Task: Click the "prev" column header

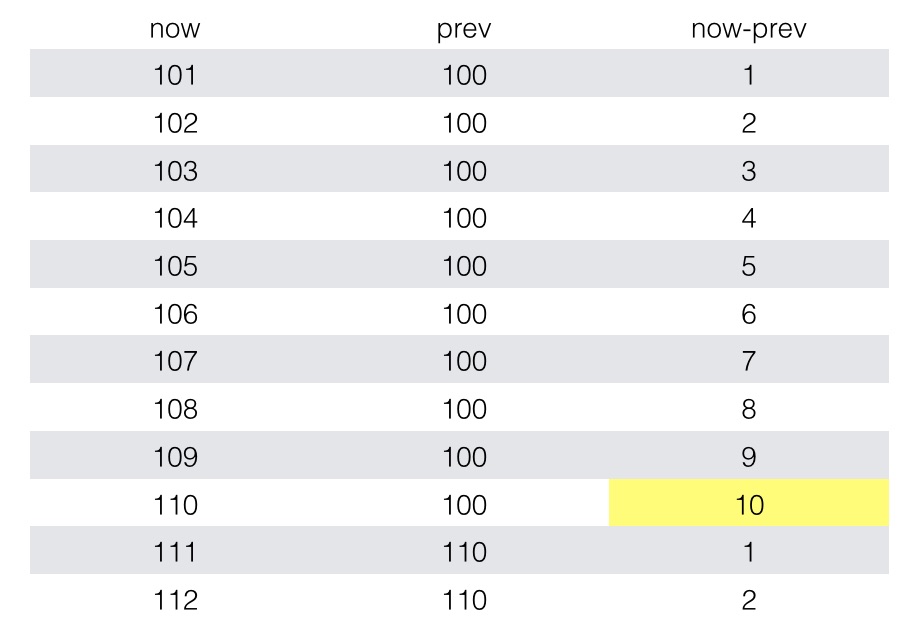Action: 464,29
